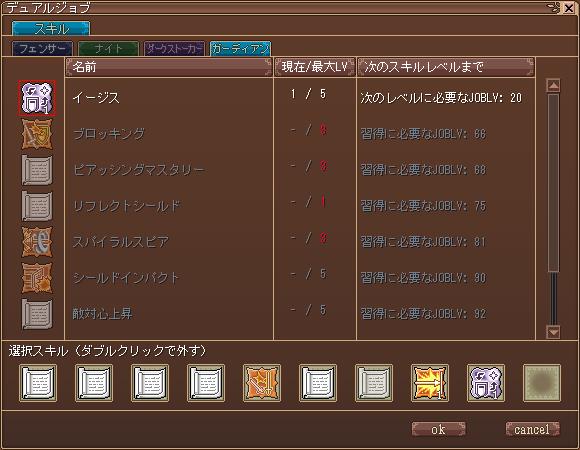Select the イージス skill icon
The width and height of the screenshot is (580, 450).
click(37, 98)
